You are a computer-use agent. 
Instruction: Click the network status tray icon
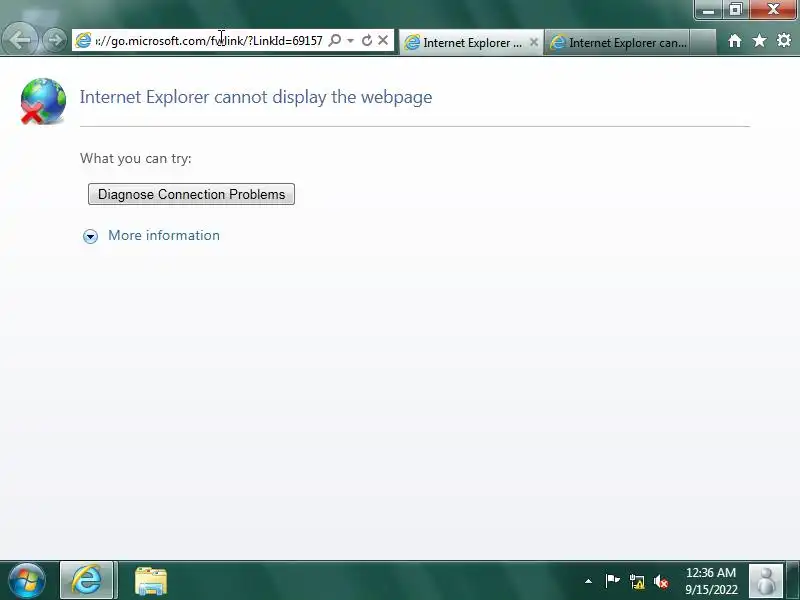coord(637,582)
